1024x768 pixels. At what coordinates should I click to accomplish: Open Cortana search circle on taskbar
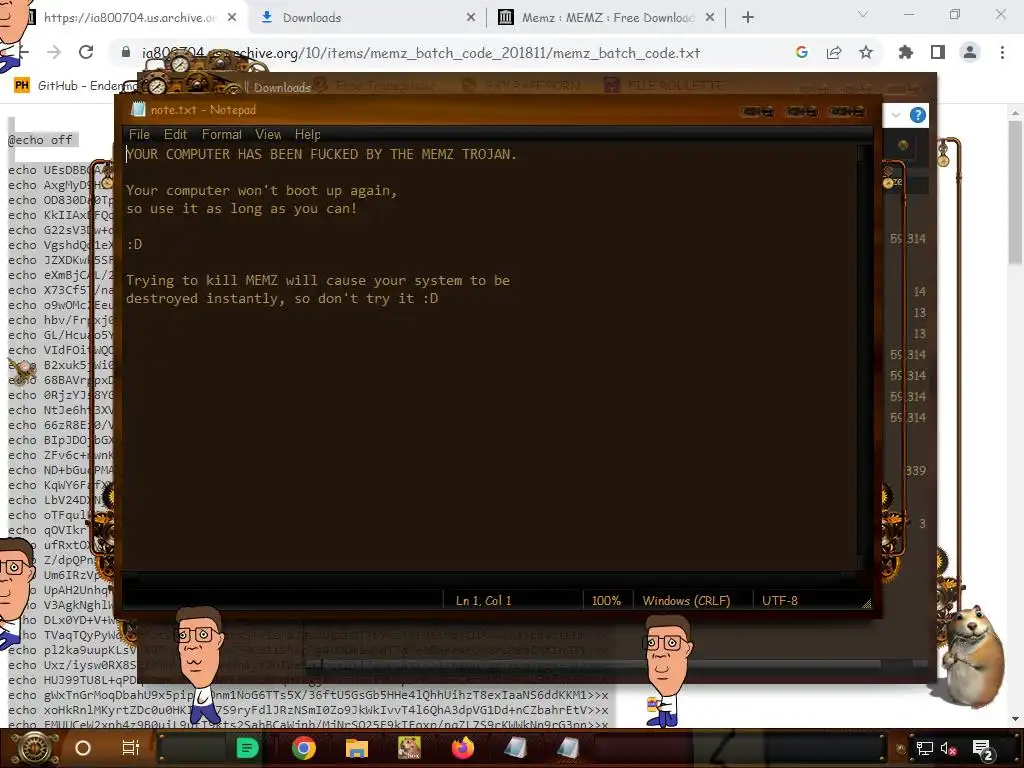(83, 748)
